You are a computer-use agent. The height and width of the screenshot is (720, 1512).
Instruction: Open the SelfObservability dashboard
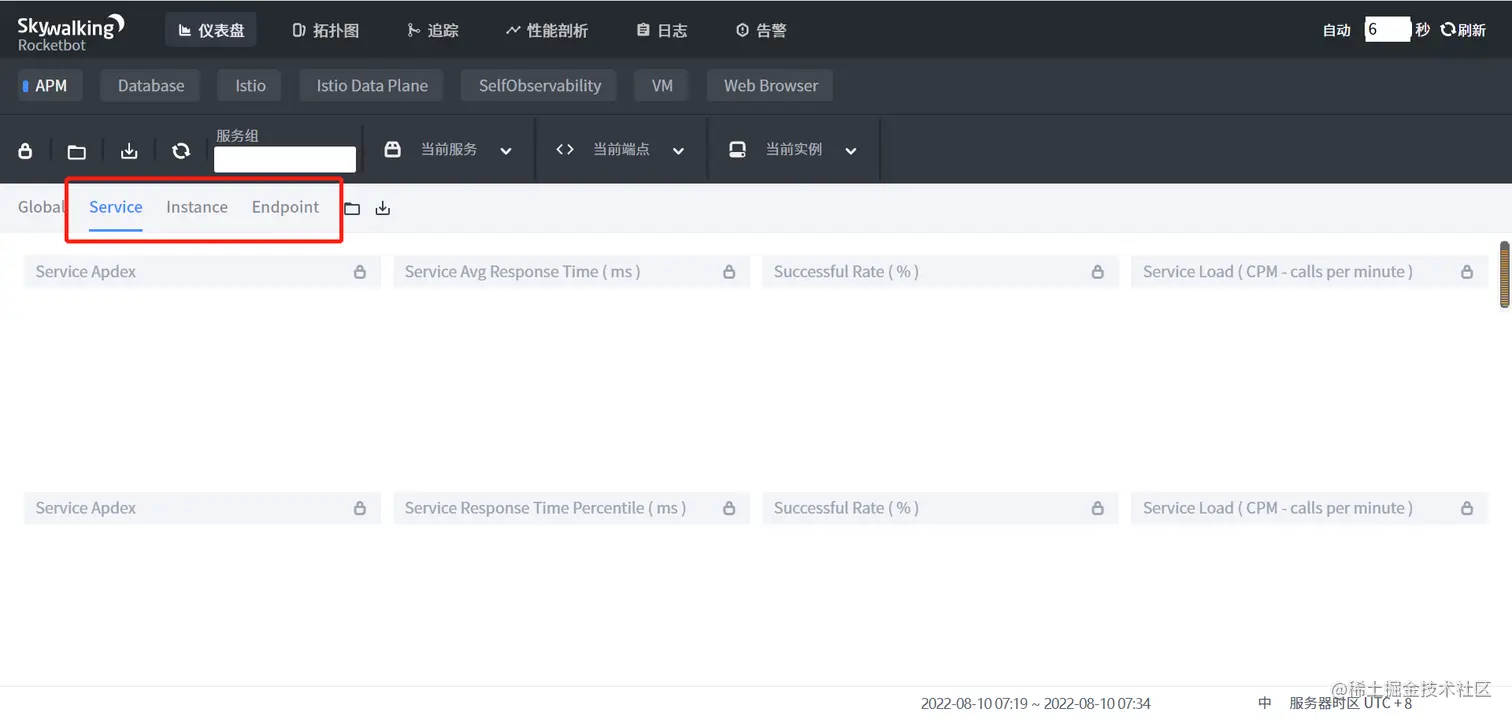(540, 85)
